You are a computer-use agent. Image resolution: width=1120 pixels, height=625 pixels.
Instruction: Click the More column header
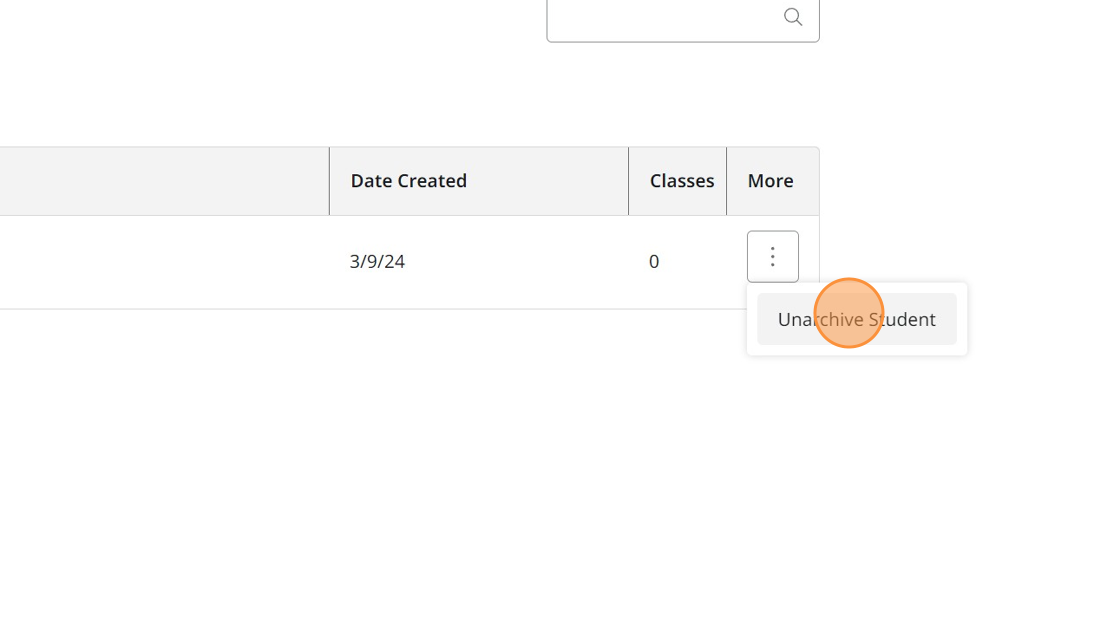coord(770,181)
